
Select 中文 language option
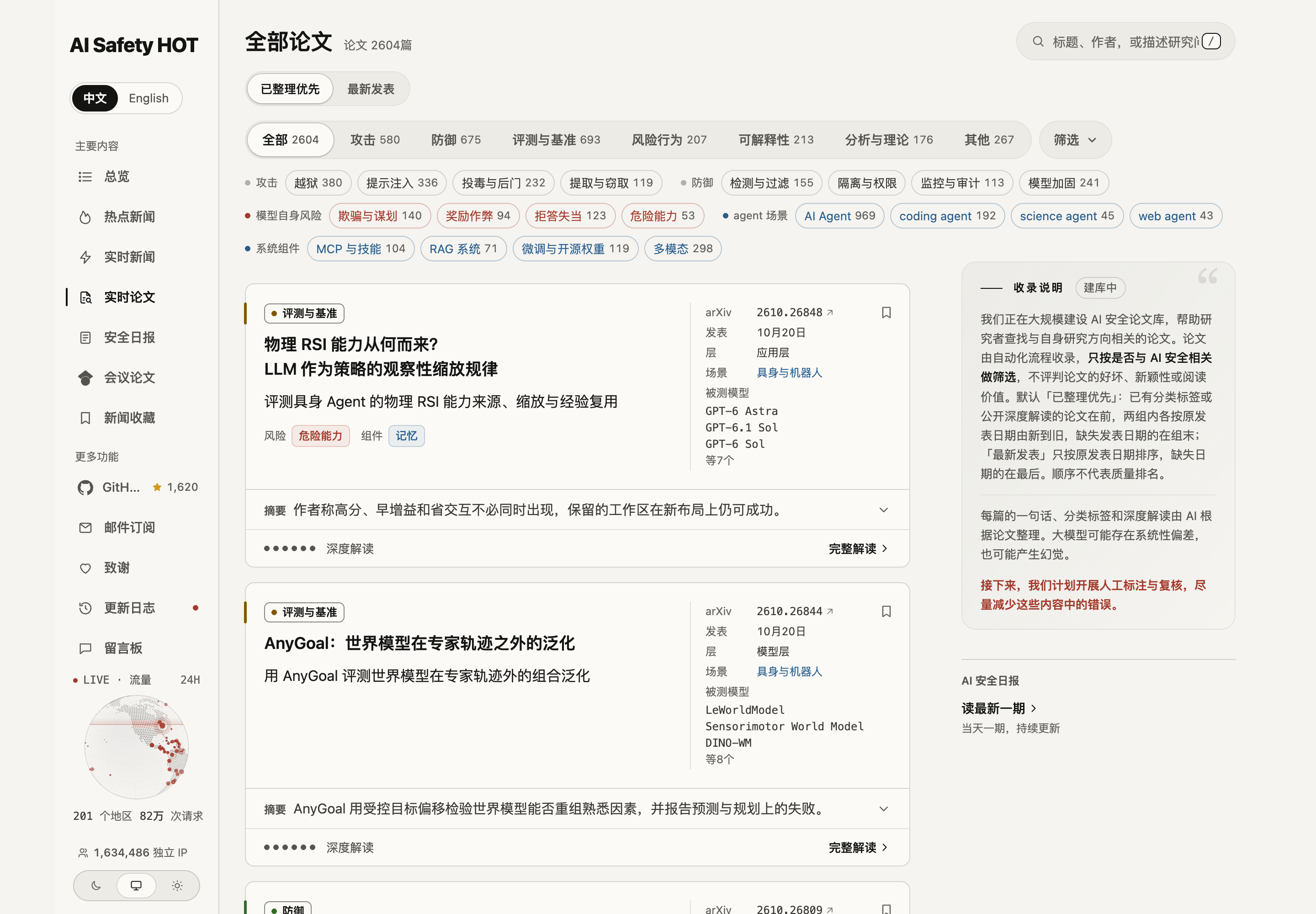(95, 99)
